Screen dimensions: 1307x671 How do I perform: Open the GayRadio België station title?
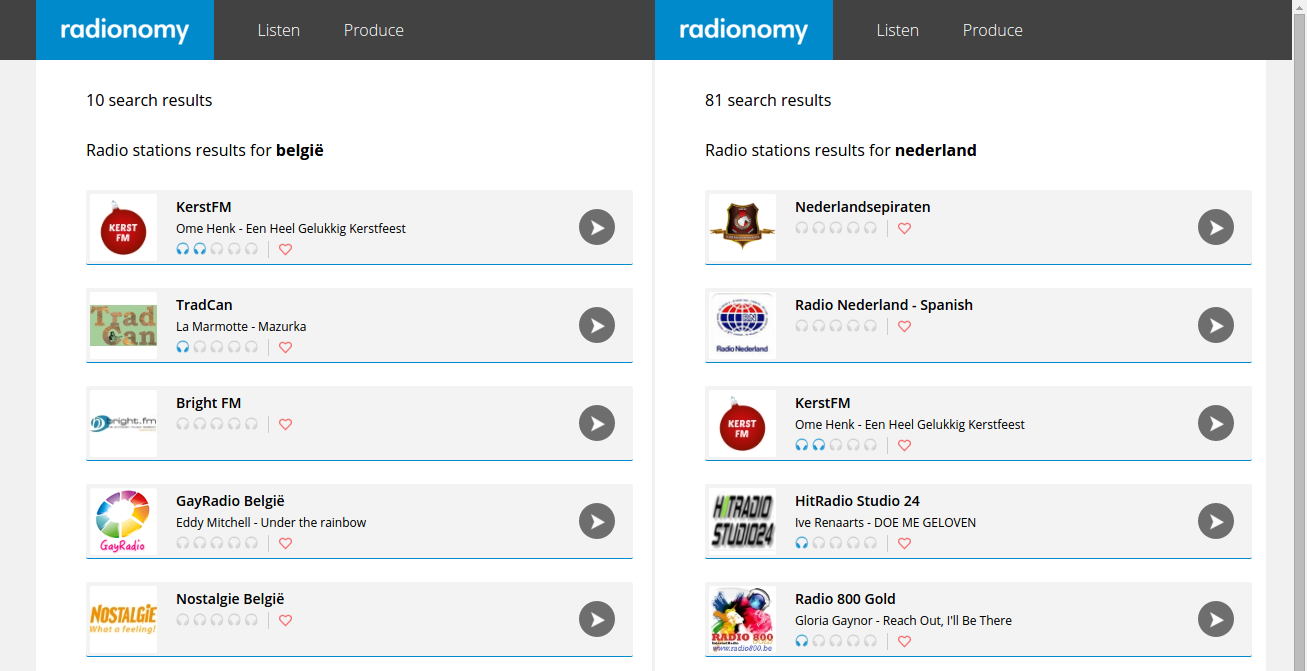230,501
